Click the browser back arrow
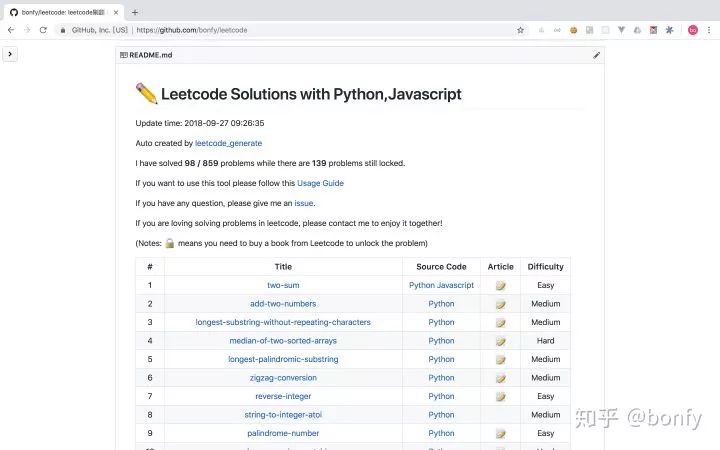The width and height of the screenshot is (720, 450). coord(11,30)
